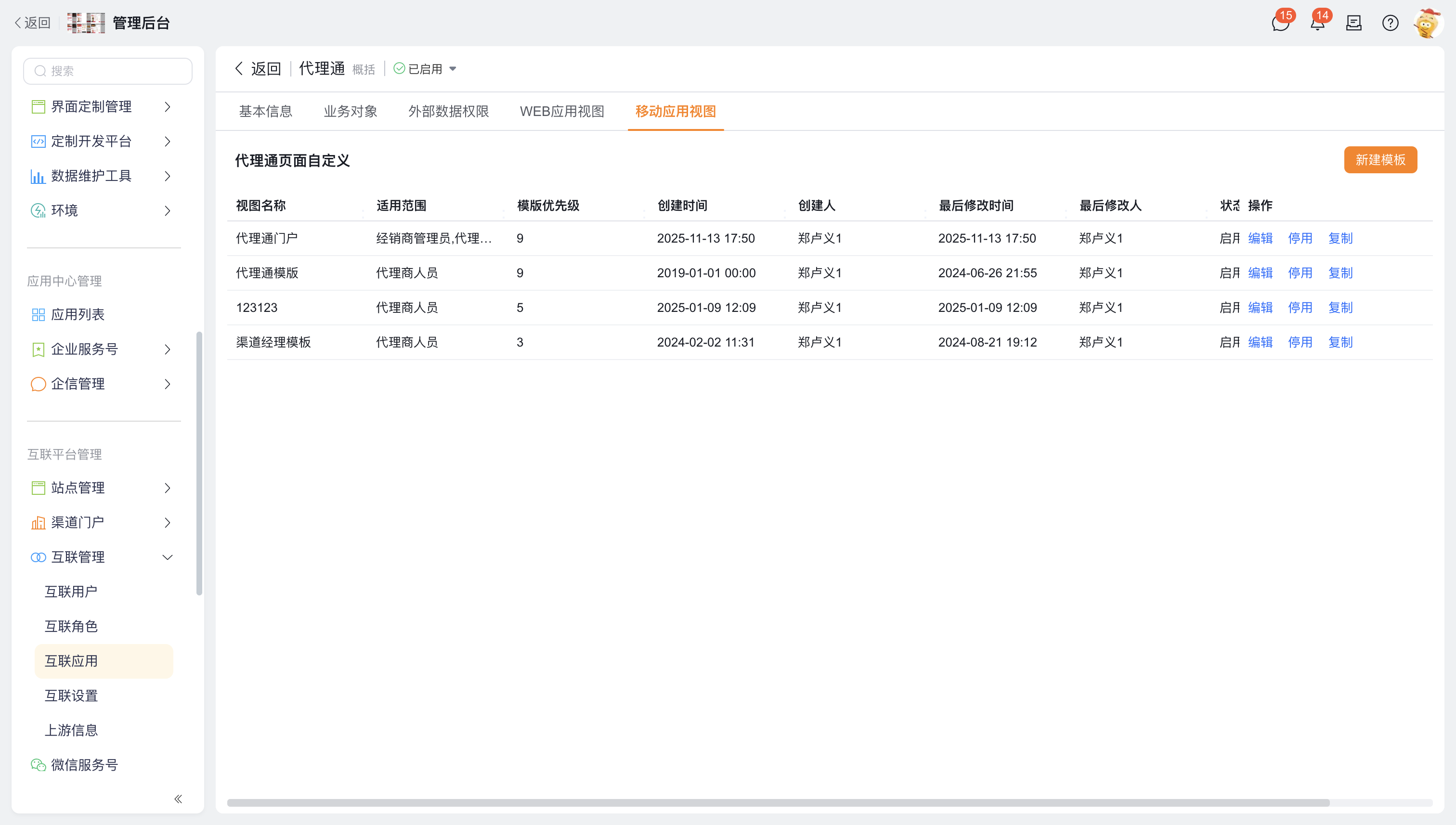Click the company logo next to 管理后台

tap(86, 23)
